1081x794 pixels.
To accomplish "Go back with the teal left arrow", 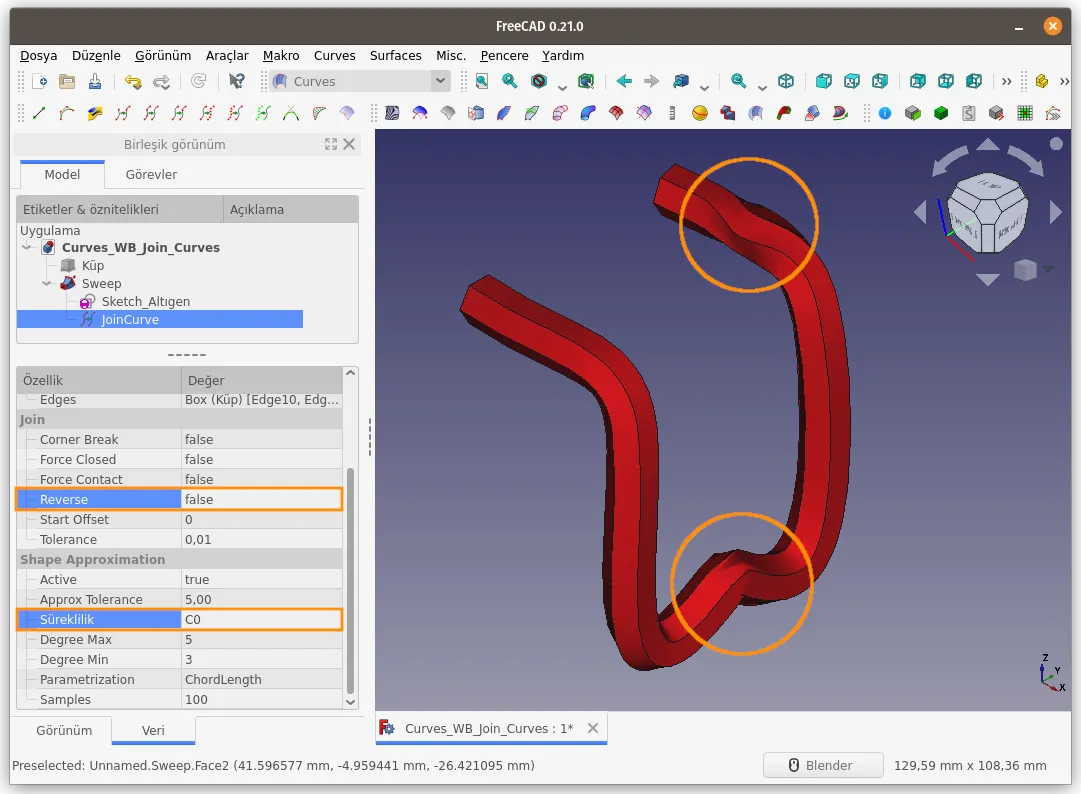I will click(x=624, y=81).
